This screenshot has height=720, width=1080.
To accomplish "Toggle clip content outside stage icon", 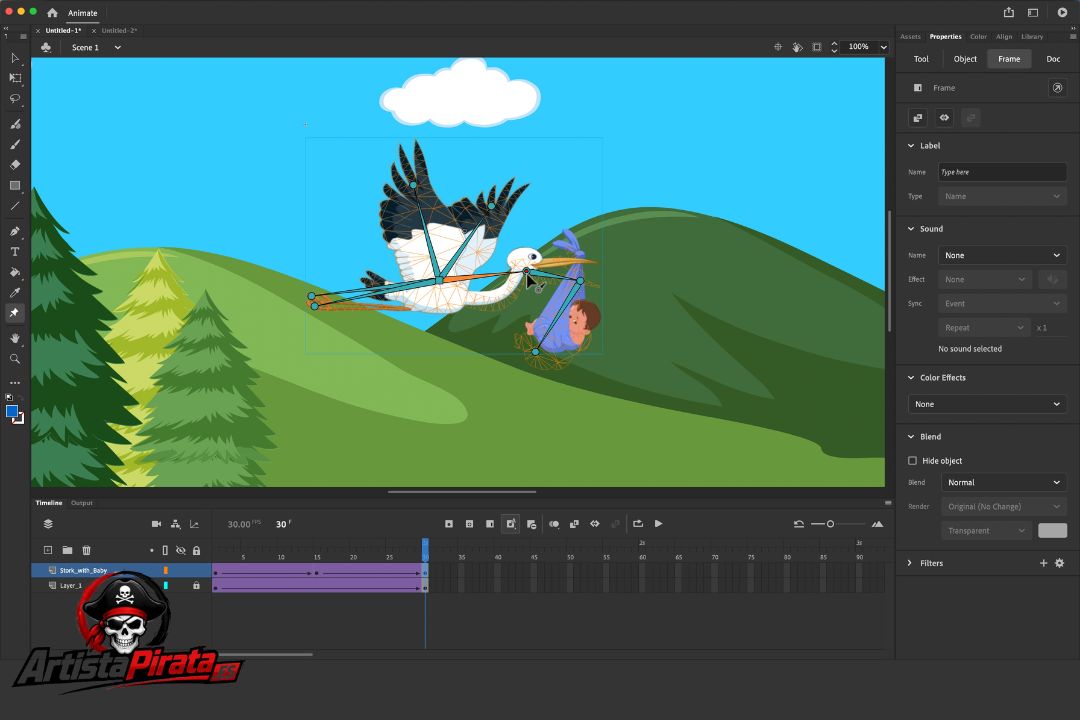I will [x=816, y=47].
